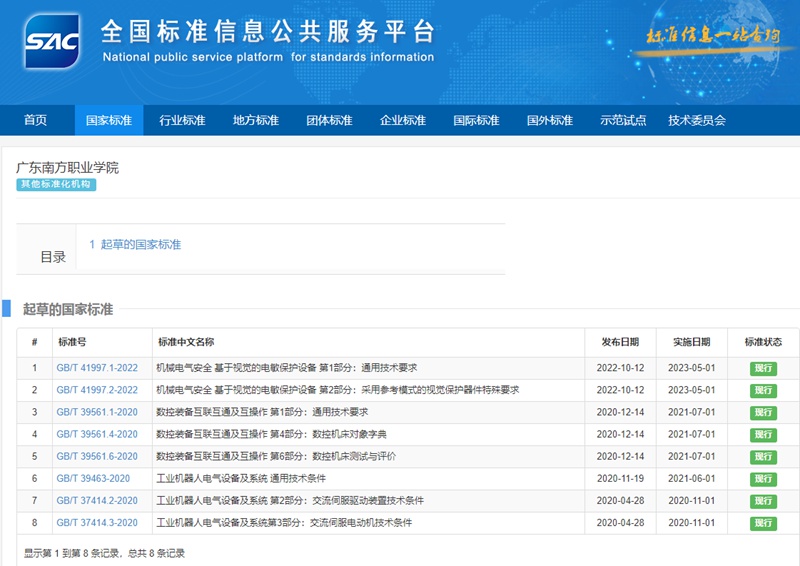Open standard GB/T 41997.1-2022
The image size is (800, 566).
[97, 368]
